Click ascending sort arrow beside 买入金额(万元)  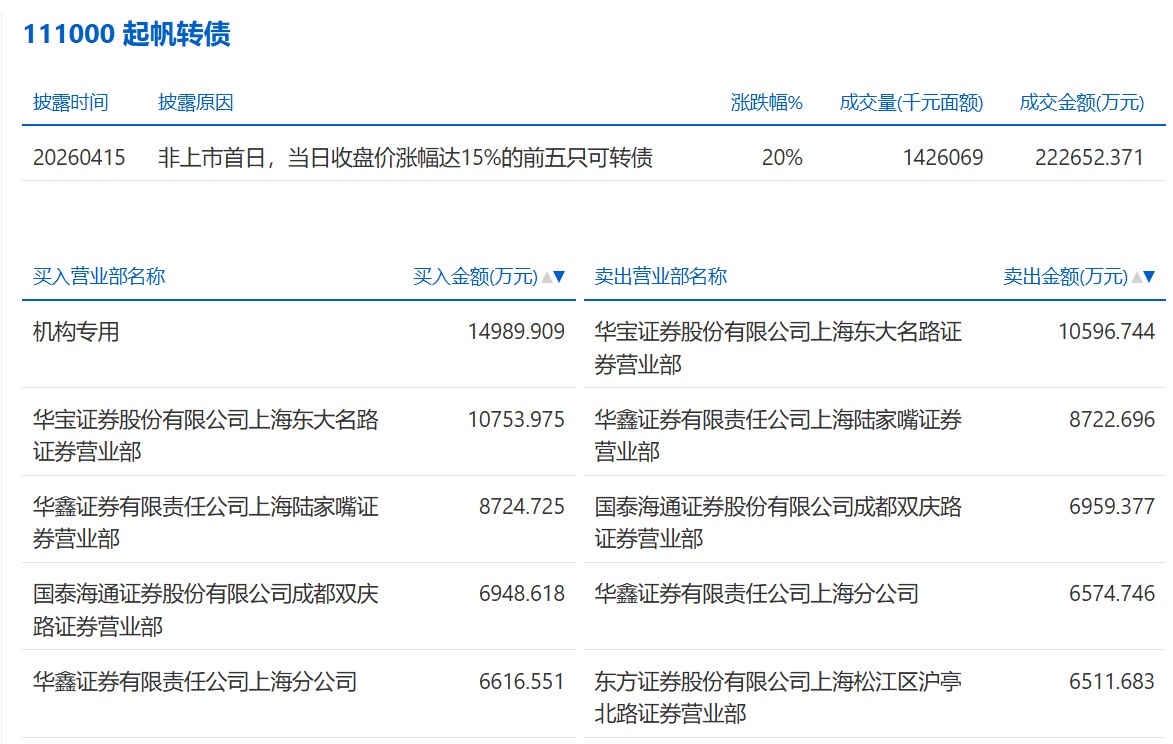547,277
